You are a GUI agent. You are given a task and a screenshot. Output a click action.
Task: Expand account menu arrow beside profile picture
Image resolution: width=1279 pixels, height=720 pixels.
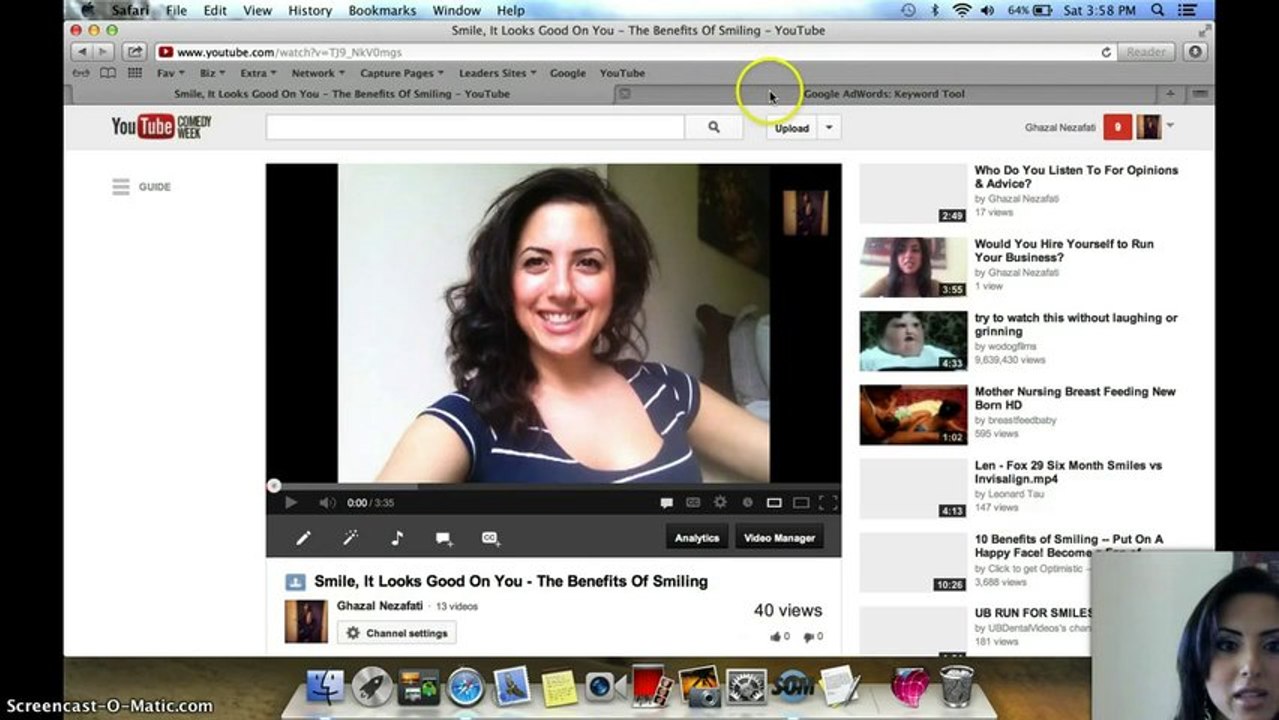[x=1170, y=126]
